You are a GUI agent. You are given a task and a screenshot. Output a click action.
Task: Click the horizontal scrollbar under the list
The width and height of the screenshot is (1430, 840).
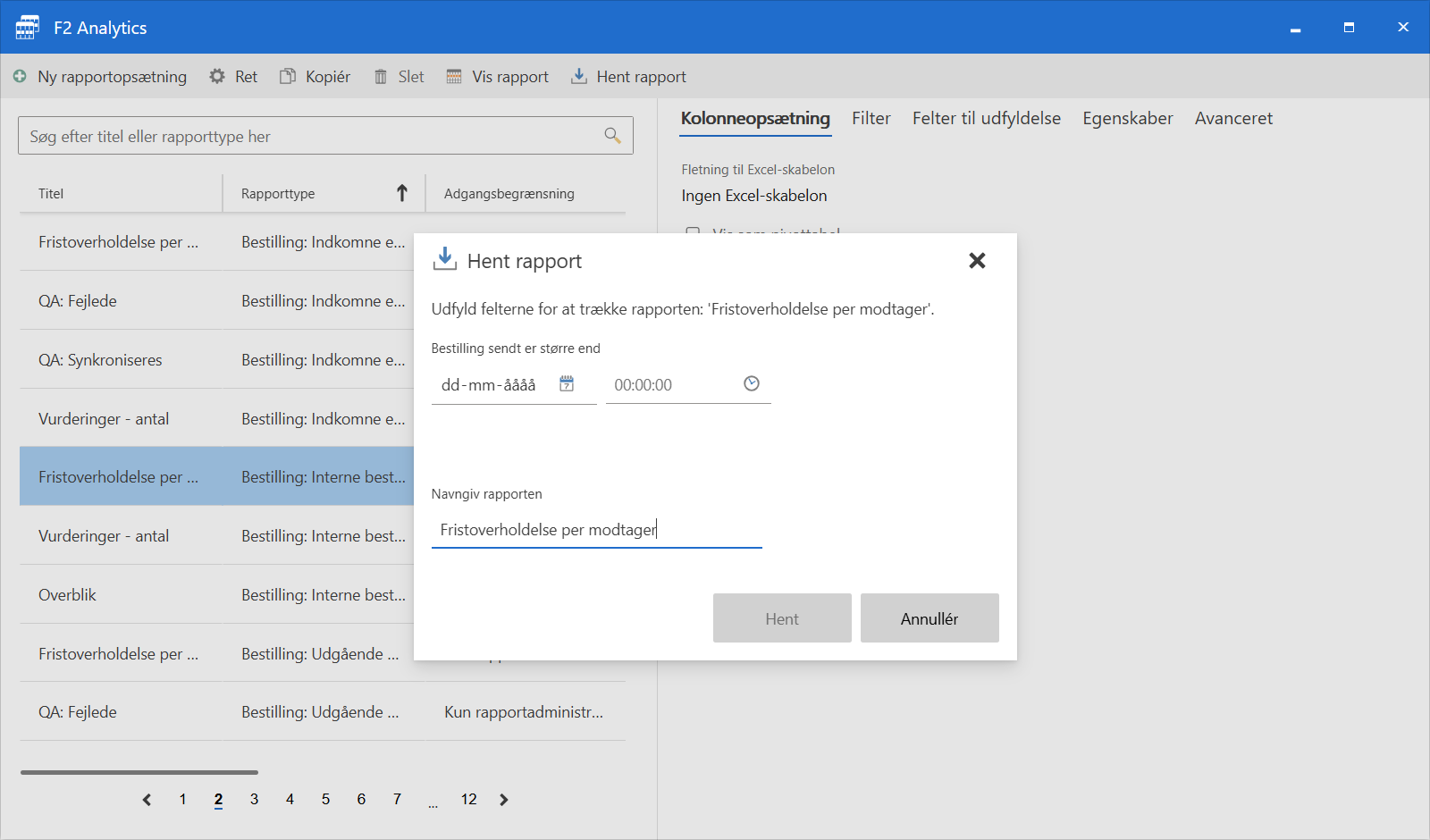(x=139, y=772)
